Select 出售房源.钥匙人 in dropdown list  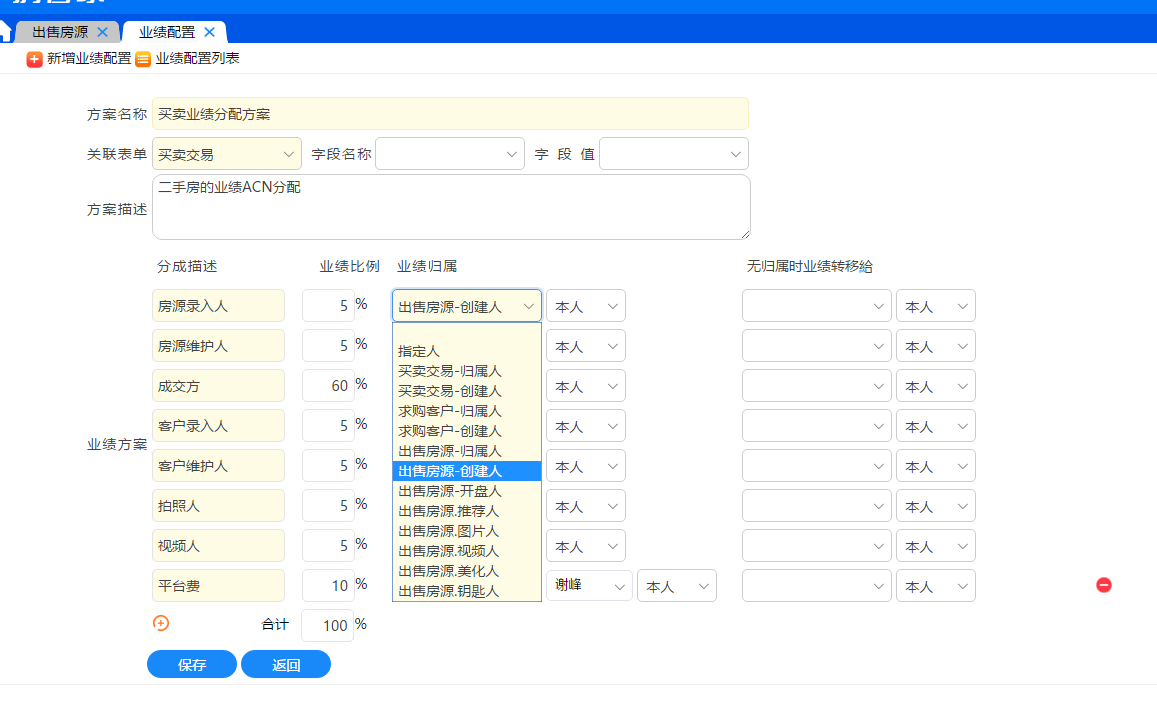(448, 591)
